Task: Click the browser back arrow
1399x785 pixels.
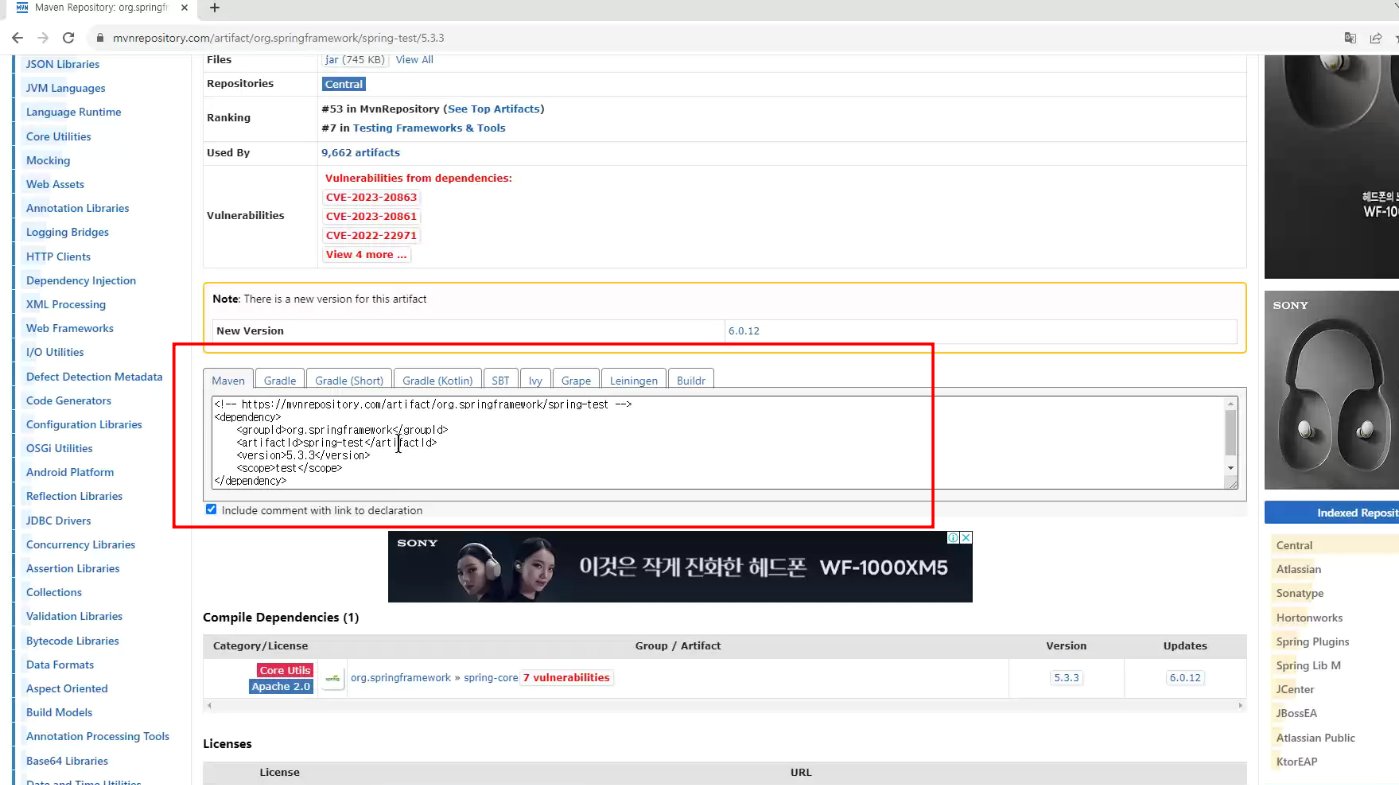Action: (17, 38)
